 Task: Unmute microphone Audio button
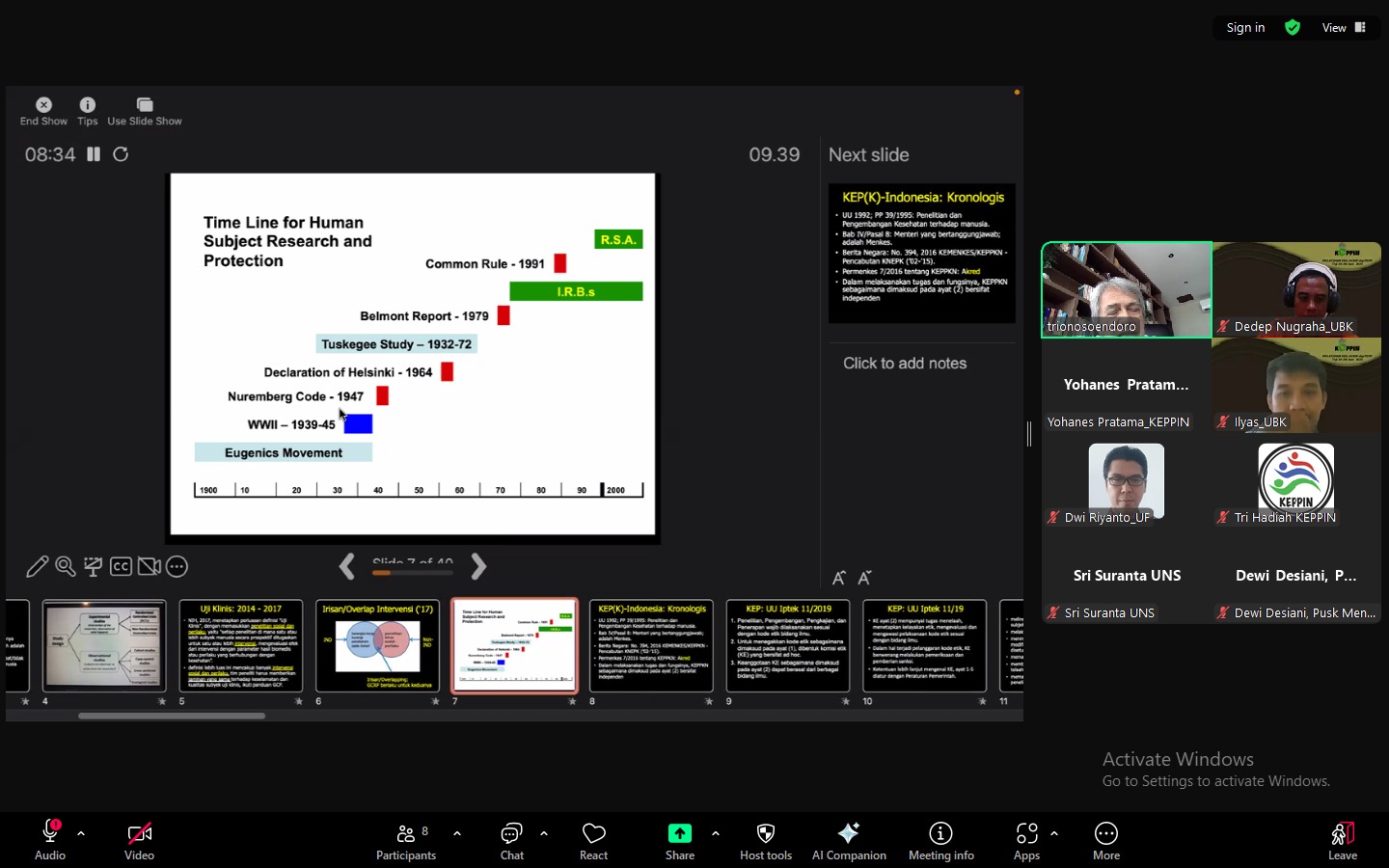click(50, 840)
